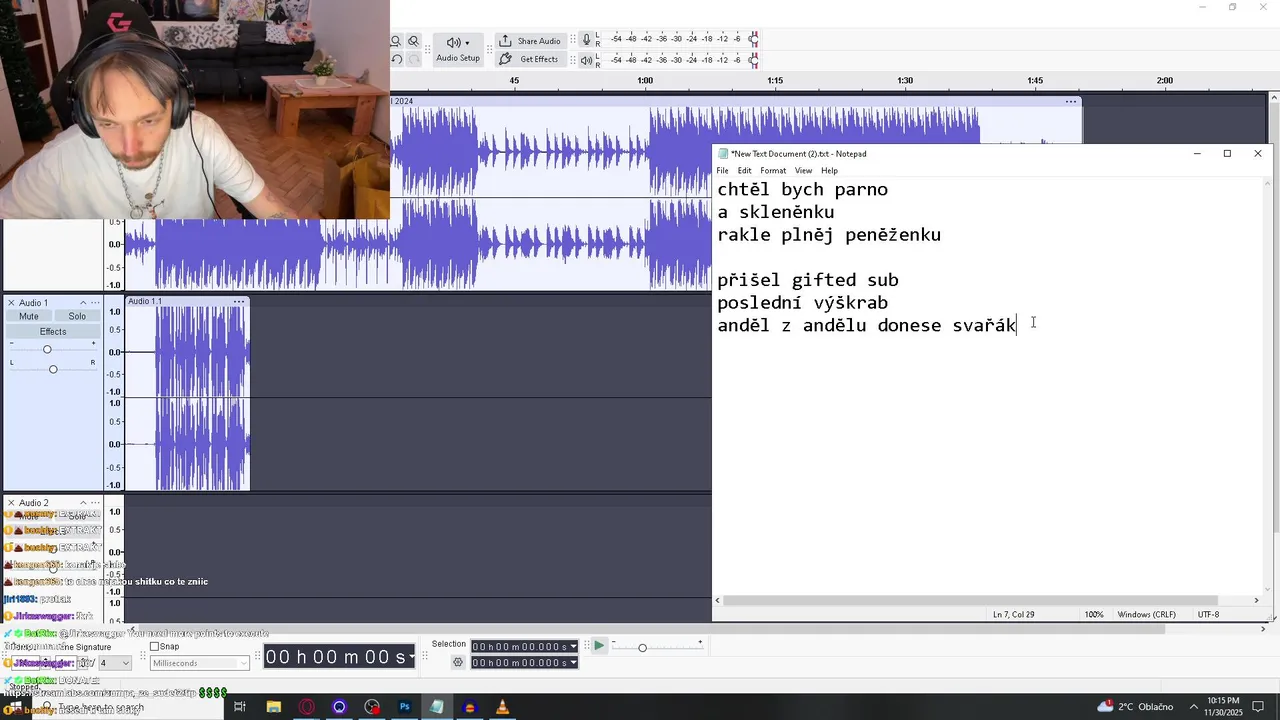Click the greyed Redo arrow in Audacity toolbar
The image size is (1280, 720).
point(413,59)
